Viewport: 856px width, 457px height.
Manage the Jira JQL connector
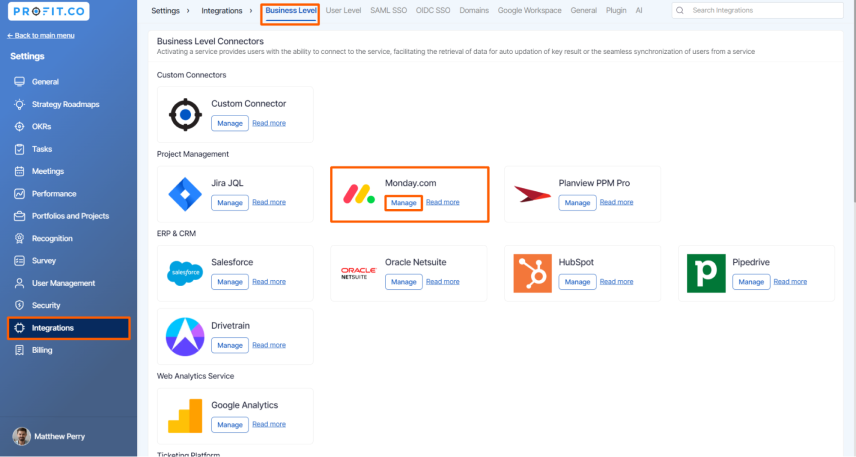(x=230, y=203)
